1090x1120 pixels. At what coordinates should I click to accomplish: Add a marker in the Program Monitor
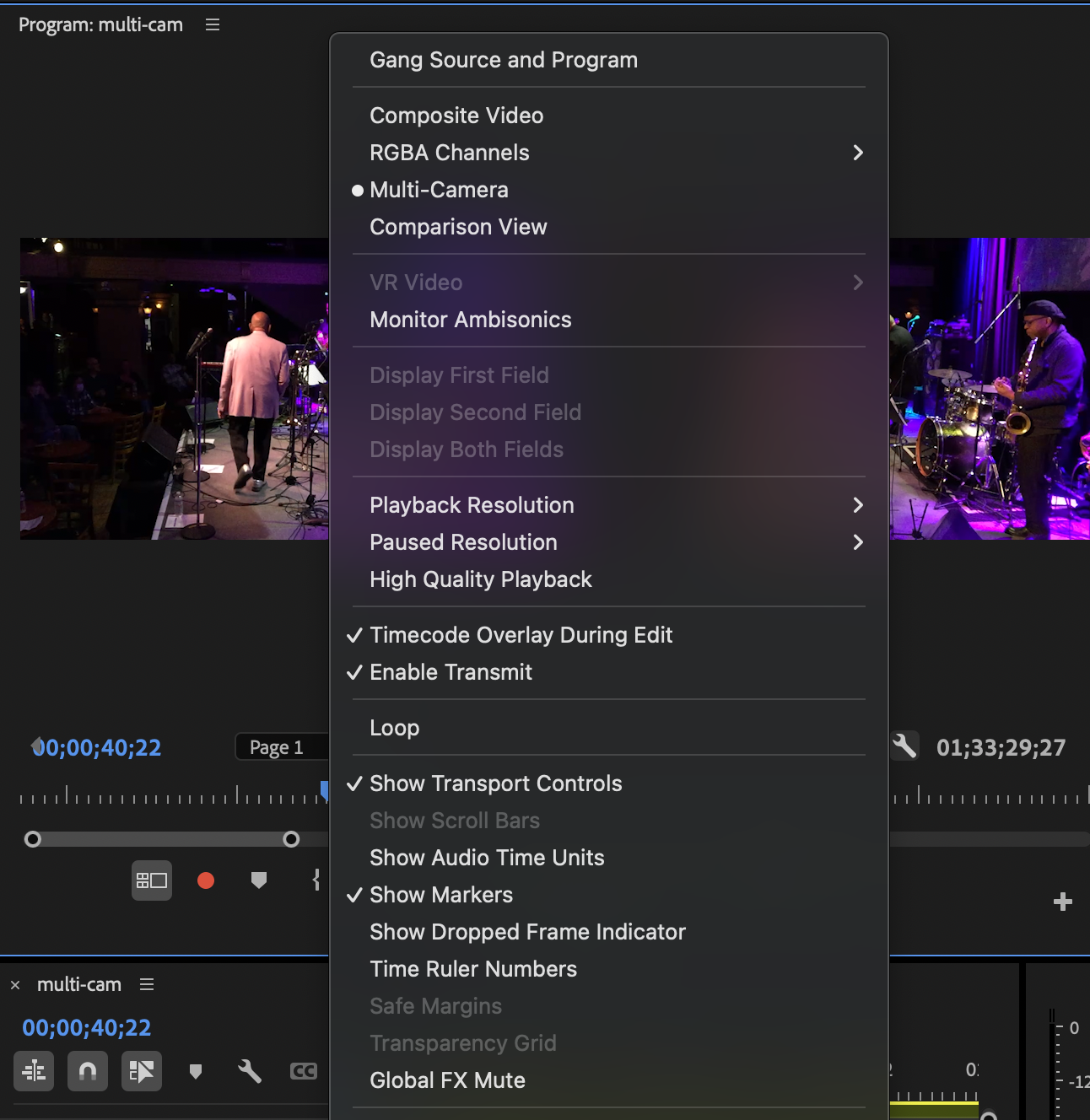tap(259, 880)
